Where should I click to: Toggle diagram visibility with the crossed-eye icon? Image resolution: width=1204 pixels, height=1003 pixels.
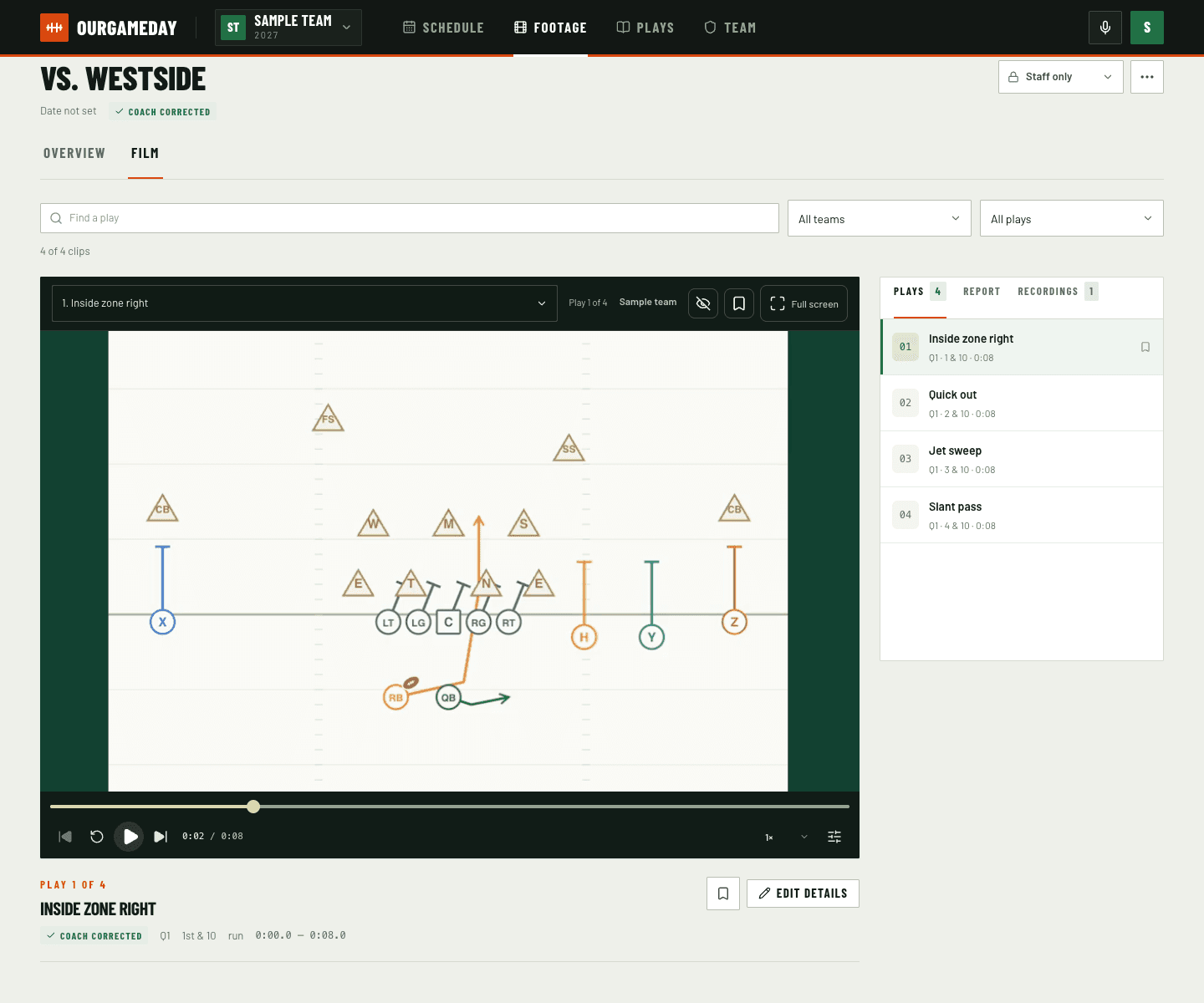703,303
